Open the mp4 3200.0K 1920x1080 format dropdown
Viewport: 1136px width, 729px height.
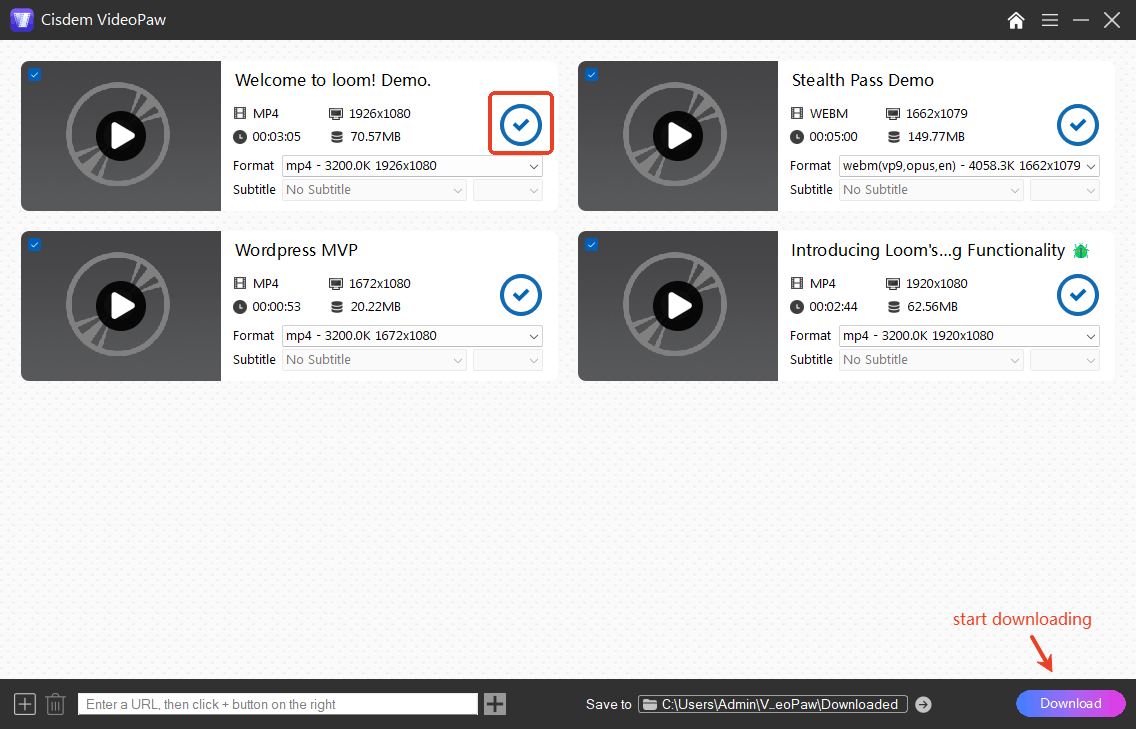(x=969, y=336)
